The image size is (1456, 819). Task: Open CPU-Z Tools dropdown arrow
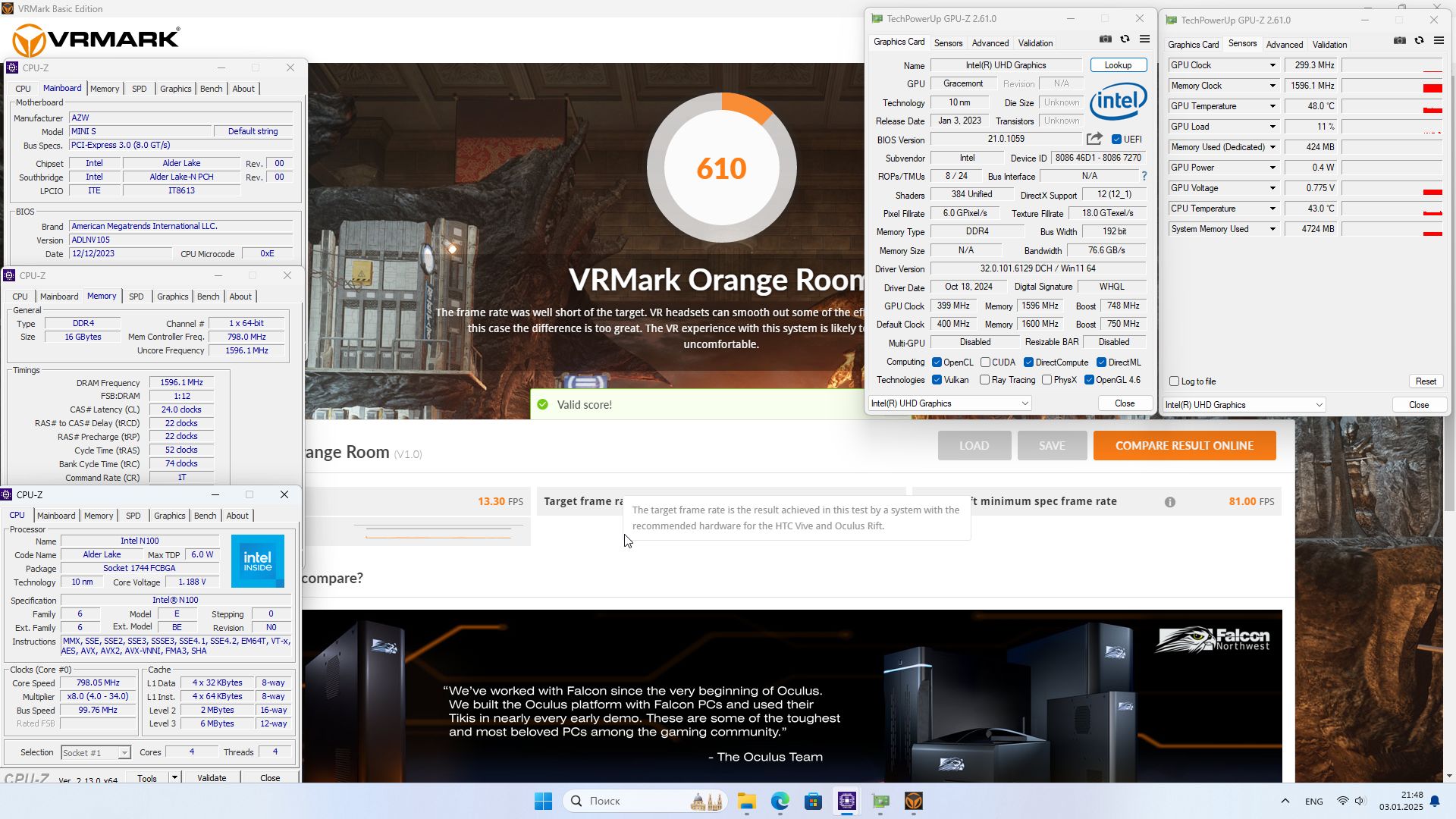click(174, 778)
